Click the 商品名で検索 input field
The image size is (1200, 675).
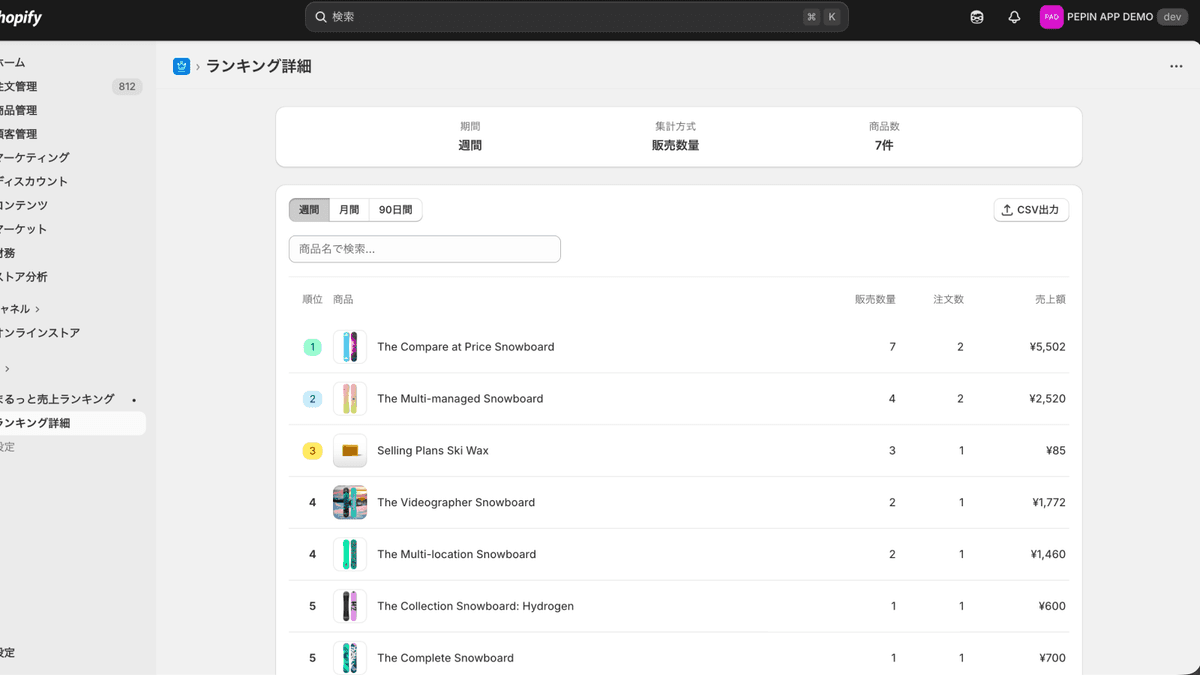point(424,248)
